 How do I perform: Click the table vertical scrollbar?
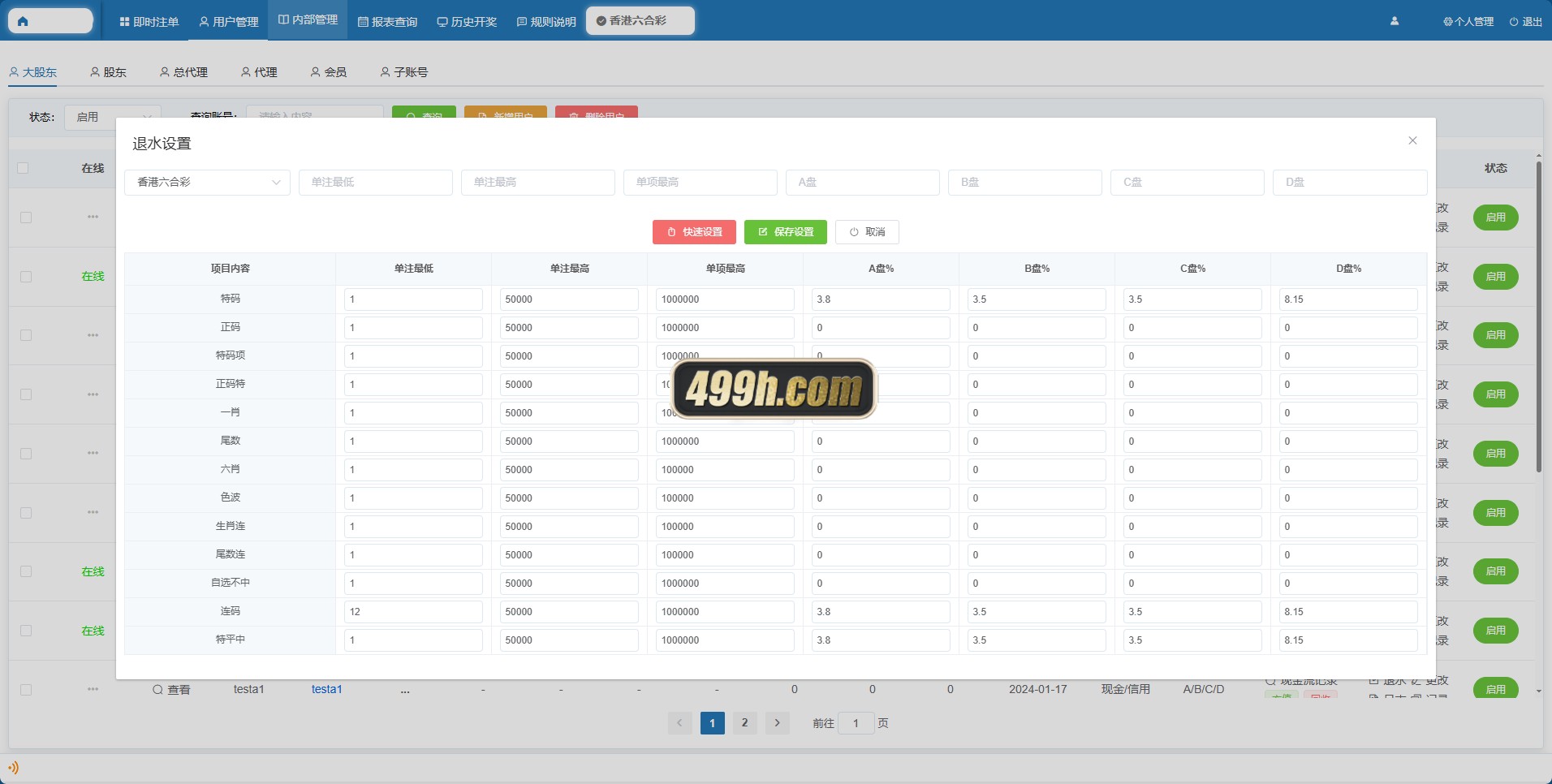(x=1539, y=317)
